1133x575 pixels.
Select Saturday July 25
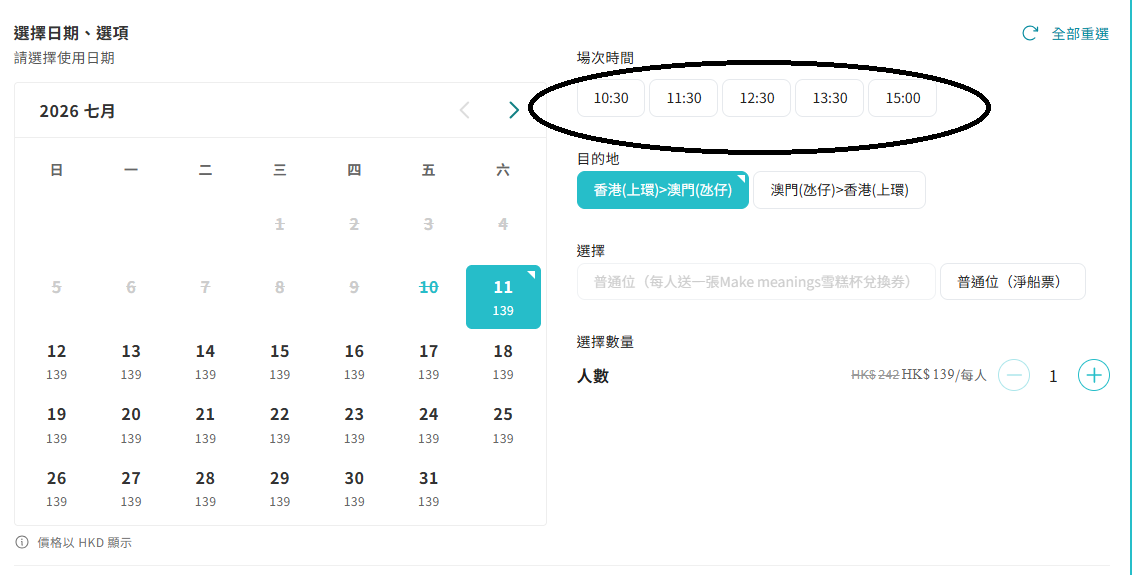tap(503, 424)
